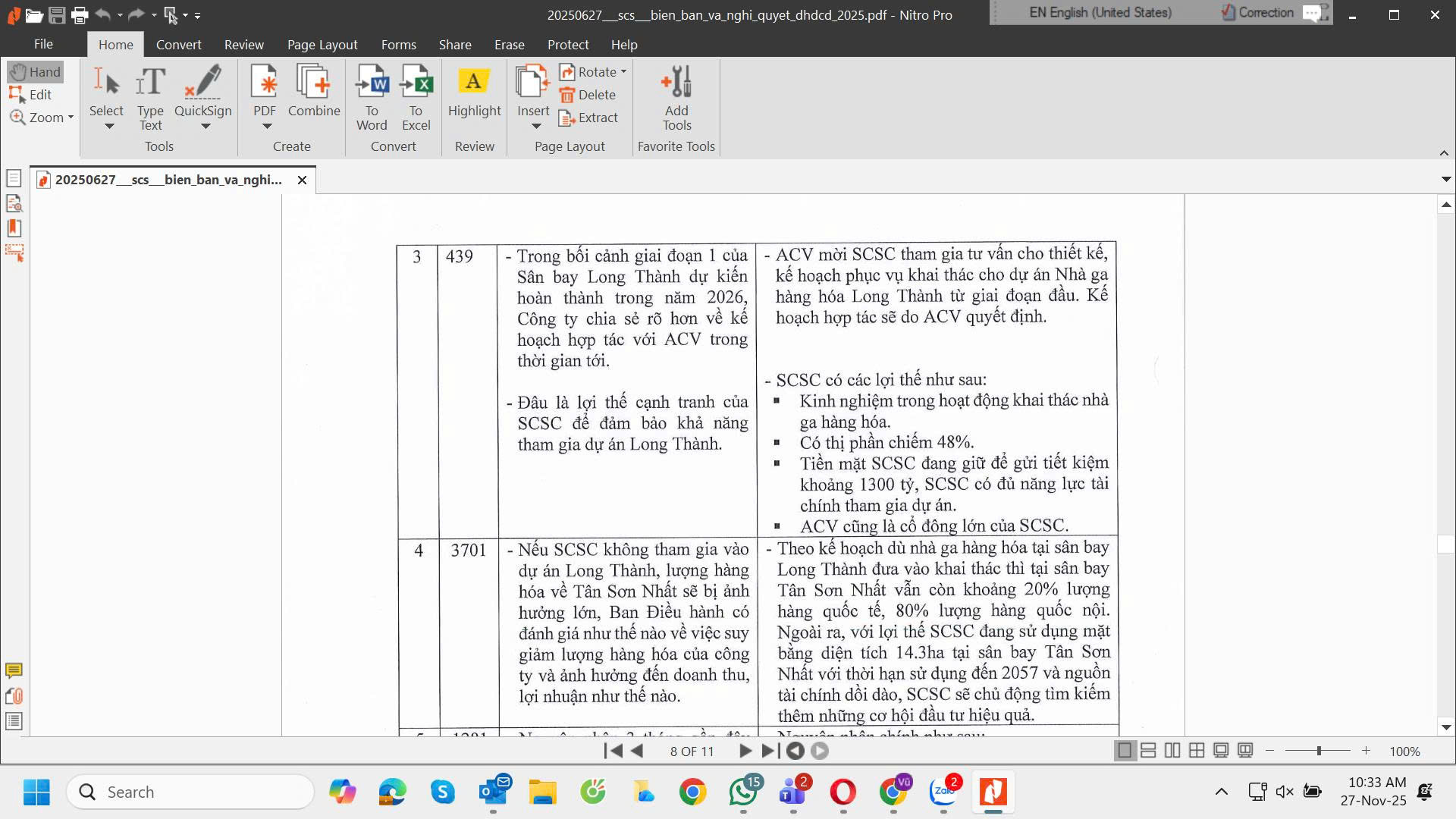Open the Page Layout ribbon tab
Viewport: 1456px width, 819px height.
[x=322, y=45]
